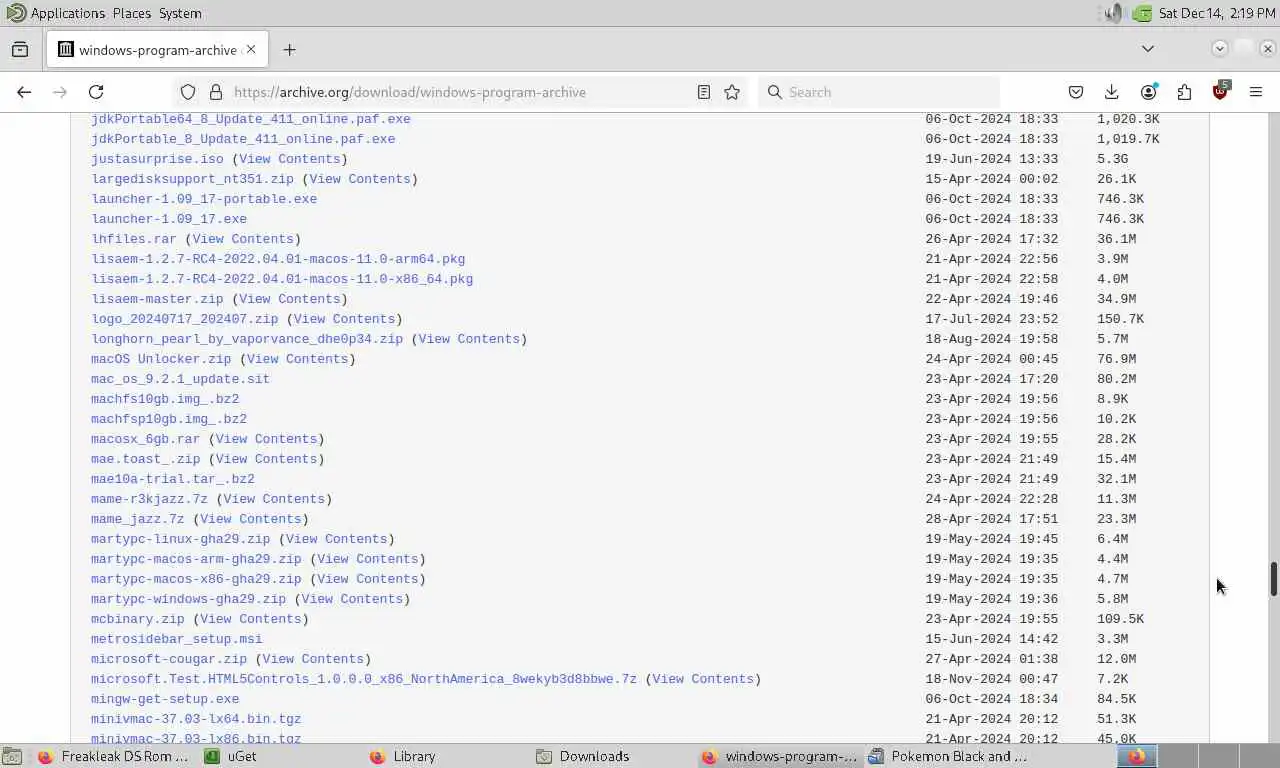View Contents of justasurprise.iso
This screenshot has height=768, width=1280.
pos(290,159)
